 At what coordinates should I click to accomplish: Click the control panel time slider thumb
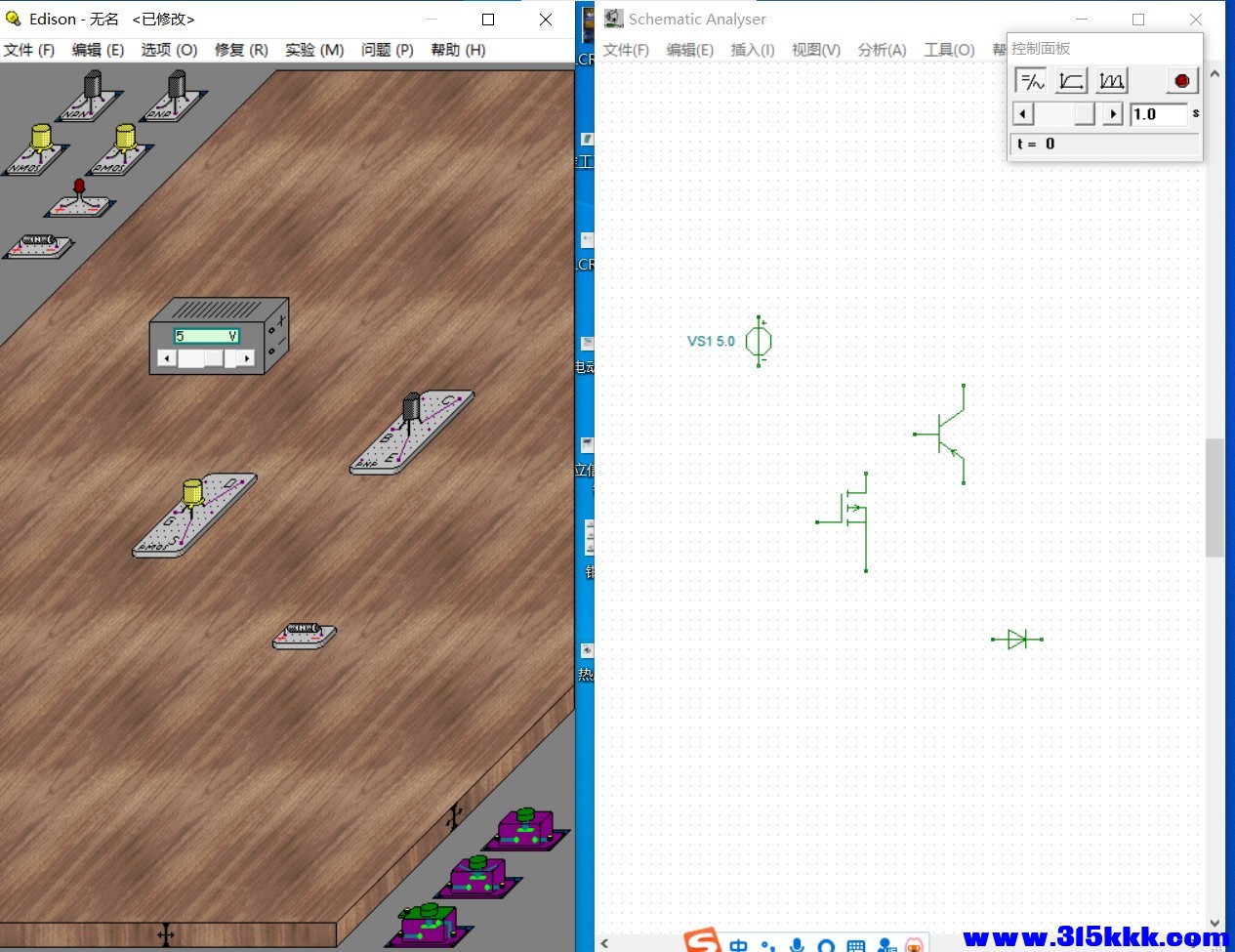(1084, 114)
